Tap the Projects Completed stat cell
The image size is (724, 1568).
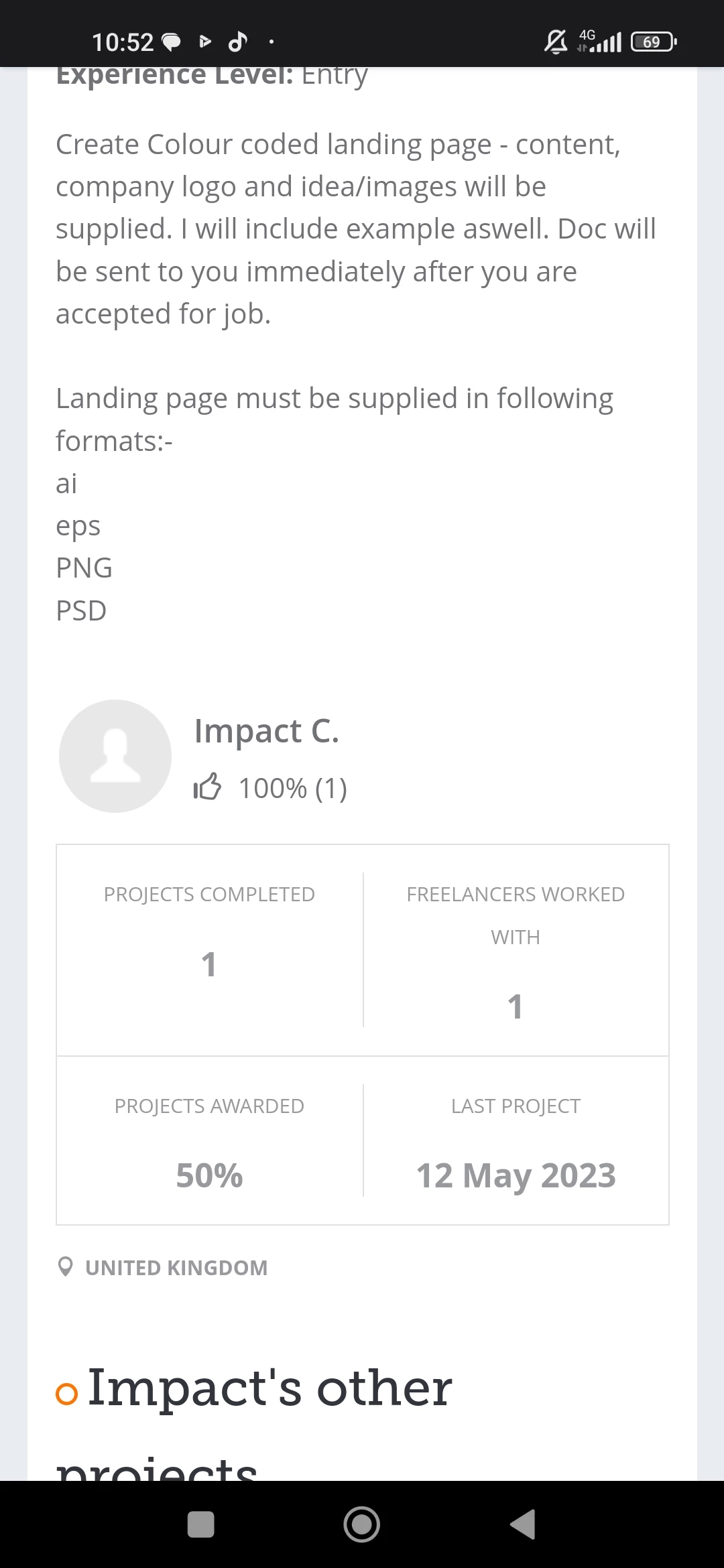pos(209,950)
